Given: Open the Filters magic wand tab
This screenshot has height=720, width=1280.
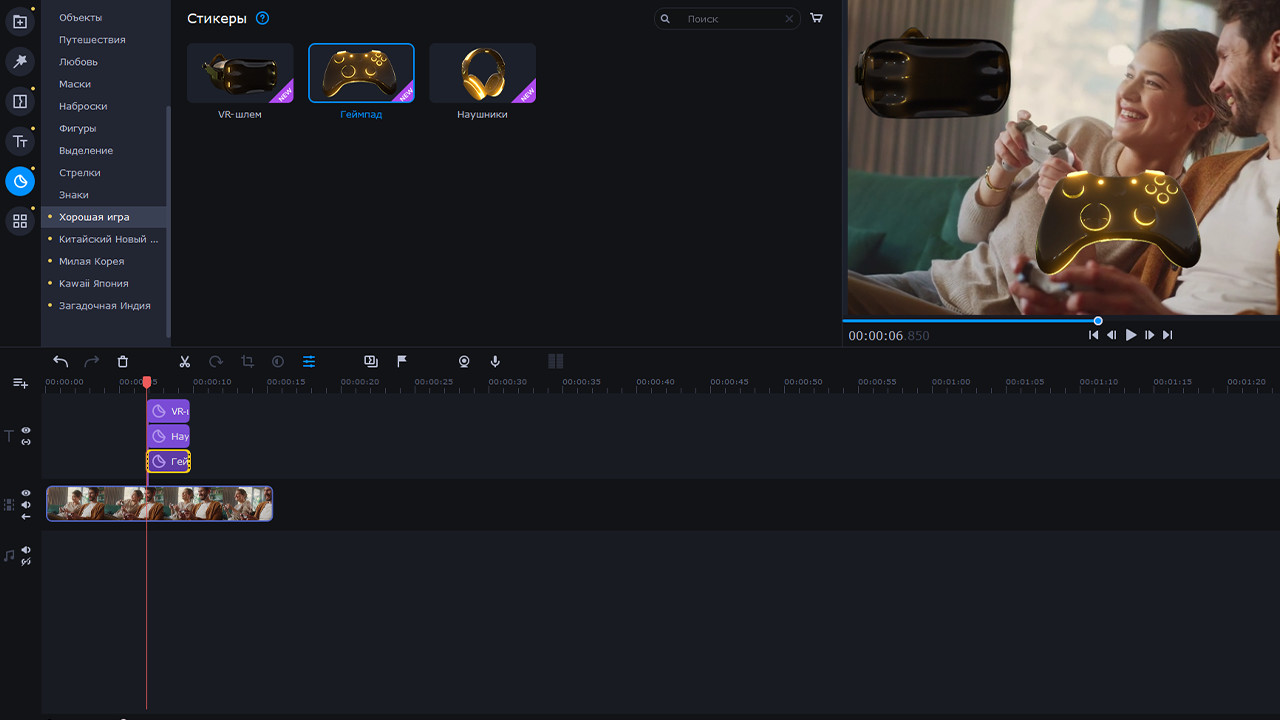Looking at the screenshot, I should click(20, 62).
